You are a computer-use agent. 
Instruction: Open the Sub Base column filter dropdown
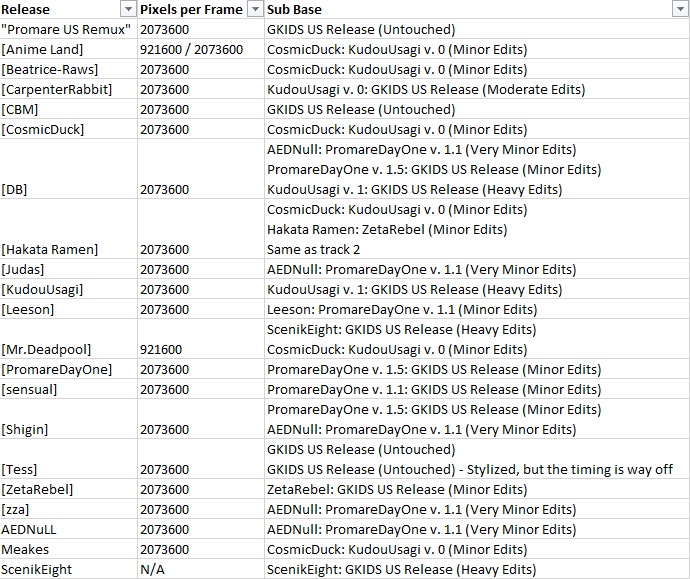click(679, 9)
